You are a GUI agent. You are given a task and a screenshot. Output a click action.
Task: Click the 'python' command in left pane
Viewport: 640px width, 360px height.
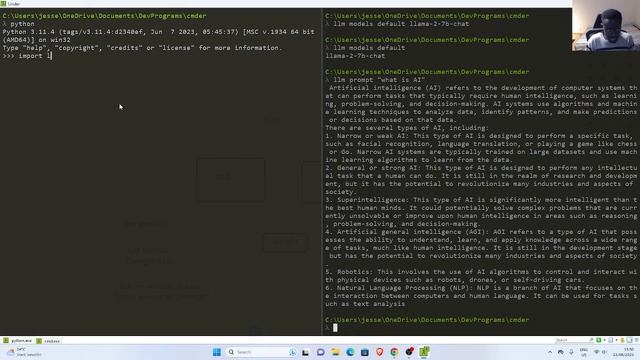22,24
